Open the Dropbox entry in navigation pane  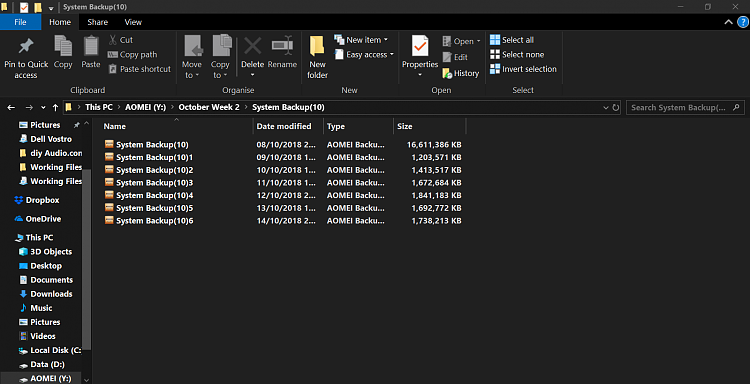(x=37, y=200)
